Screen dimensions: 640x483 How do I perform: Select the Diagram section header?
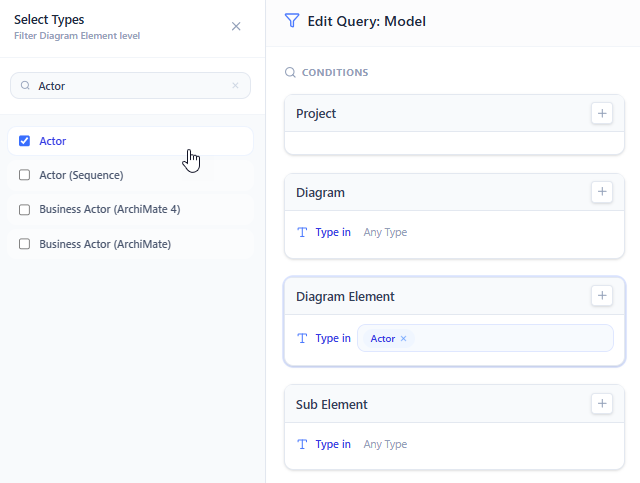click(x=454, y=192)
